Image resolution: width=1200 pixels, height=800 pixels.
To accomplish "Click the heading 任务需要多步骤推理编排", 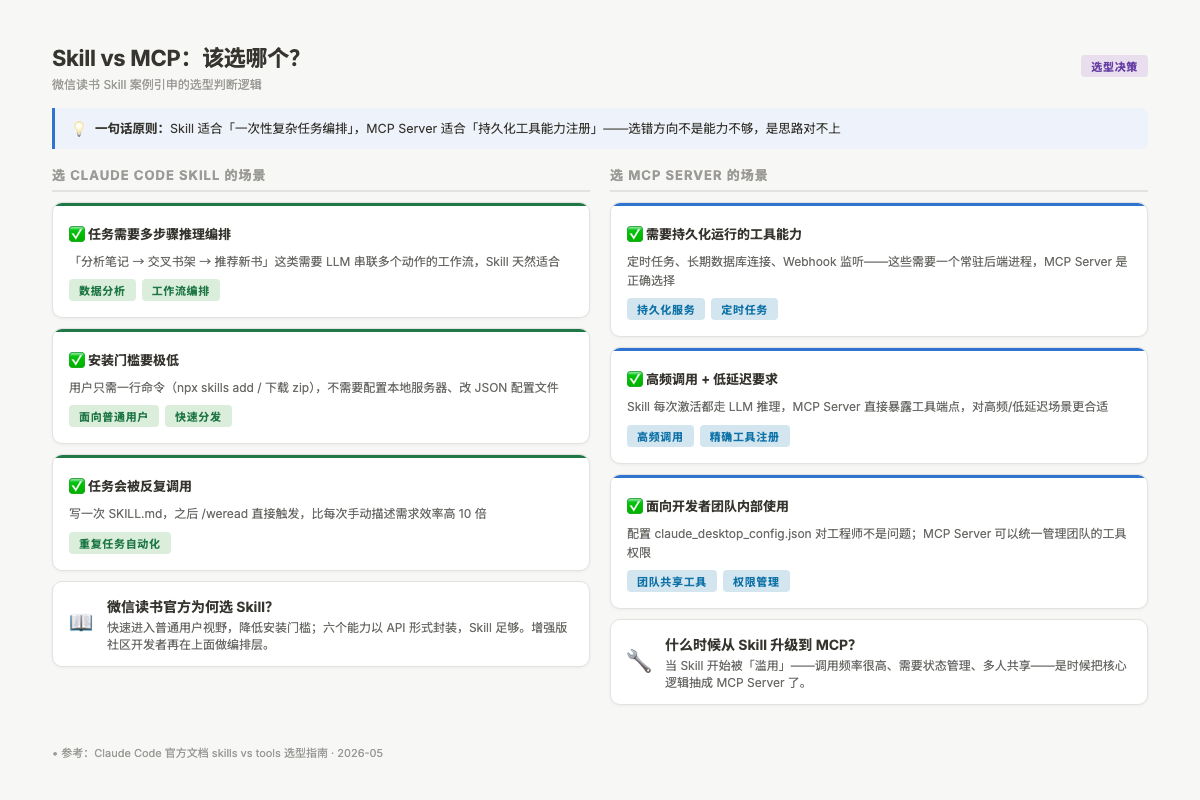I will click(x=160, y=234).
